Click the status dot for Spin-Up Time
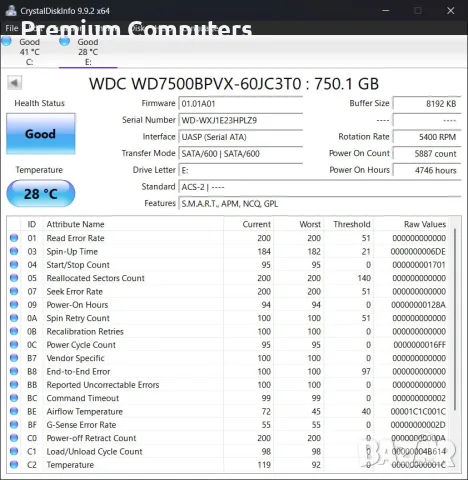Screen dimensions: 468x480 (14, 251)
